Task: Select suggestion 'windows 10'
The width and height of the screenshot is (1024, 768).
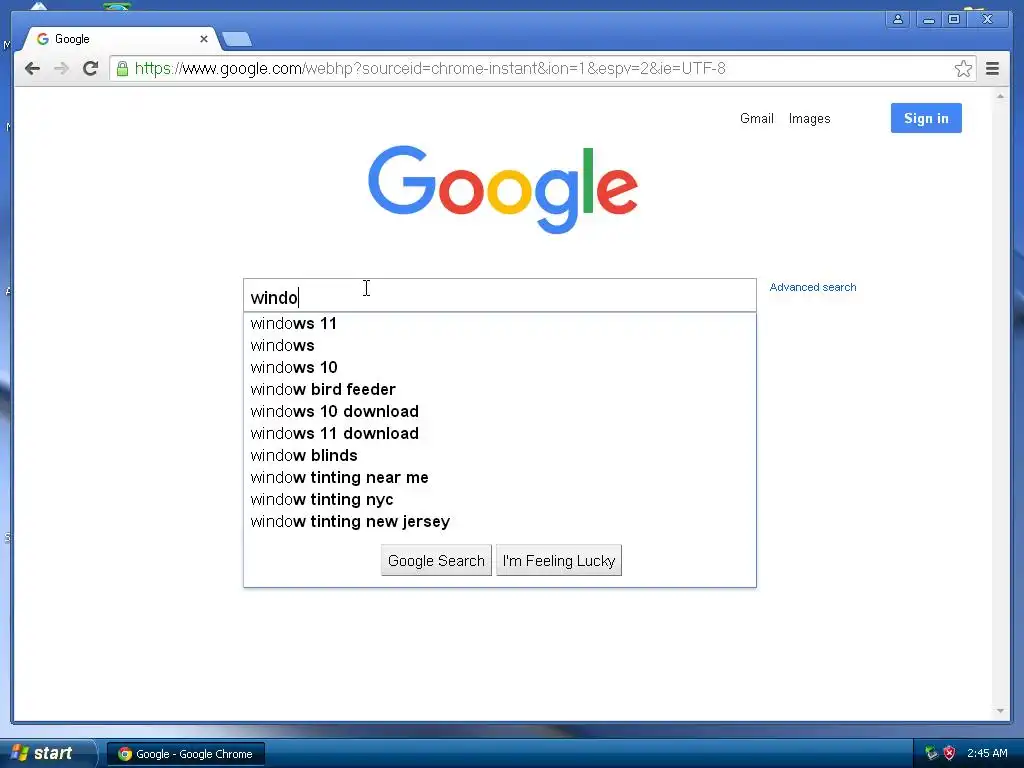Action: coord(500,368)
